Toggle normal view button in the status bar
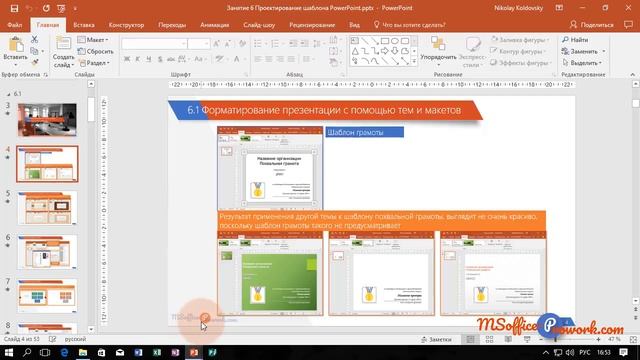 (470, 339)
